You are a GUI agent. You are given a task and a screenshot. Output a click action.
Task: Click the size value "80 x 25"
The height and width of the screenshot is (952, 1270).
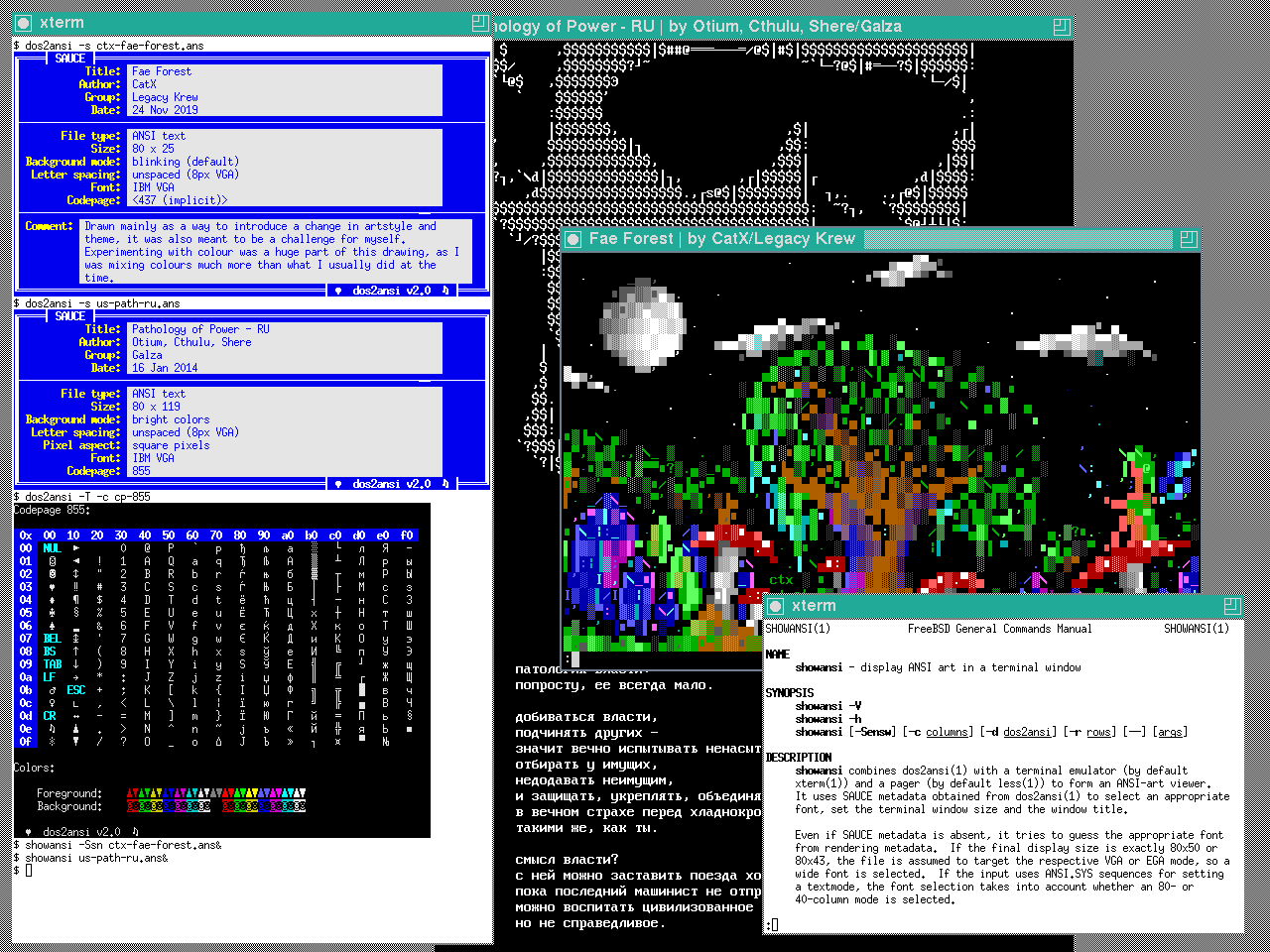pyautogui.click(x=153, y=149)
